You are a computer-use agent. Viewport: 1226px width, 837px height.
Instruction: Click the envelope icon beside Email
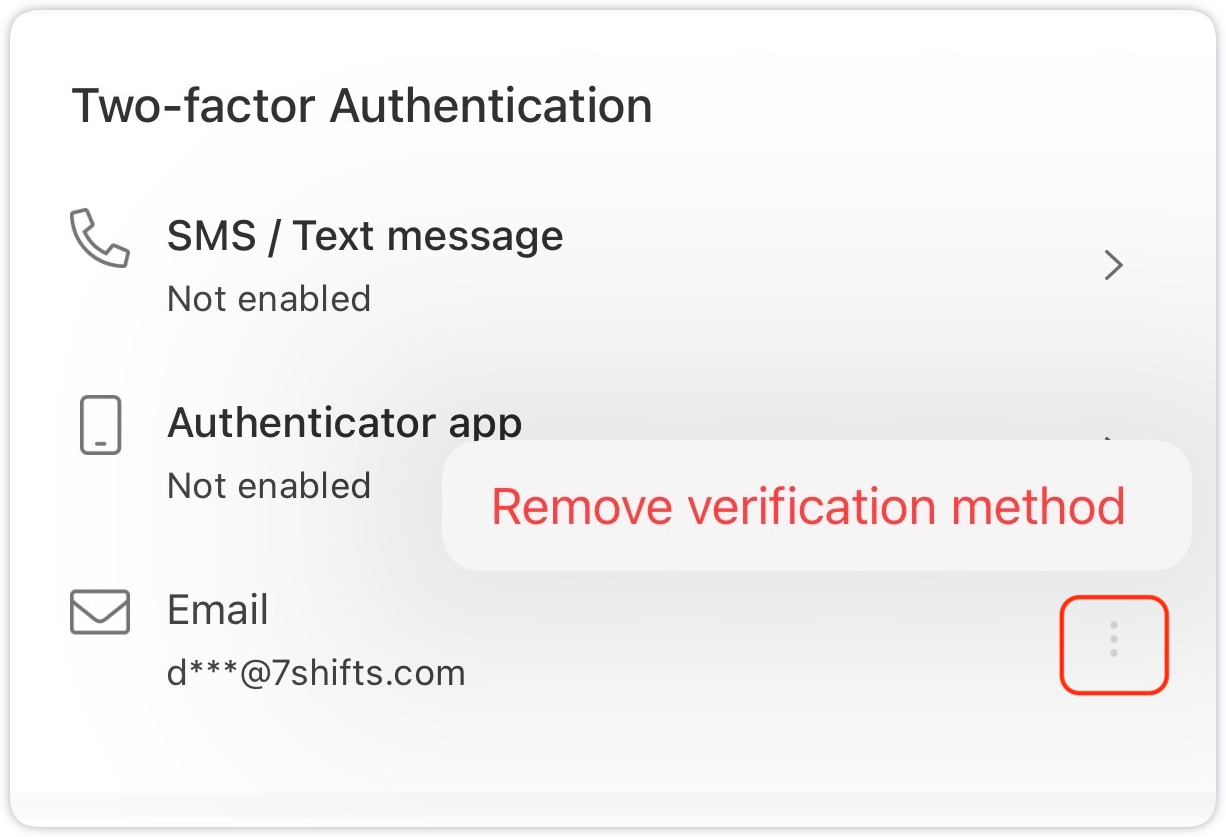pyautogui.click(x=100, y=612)
